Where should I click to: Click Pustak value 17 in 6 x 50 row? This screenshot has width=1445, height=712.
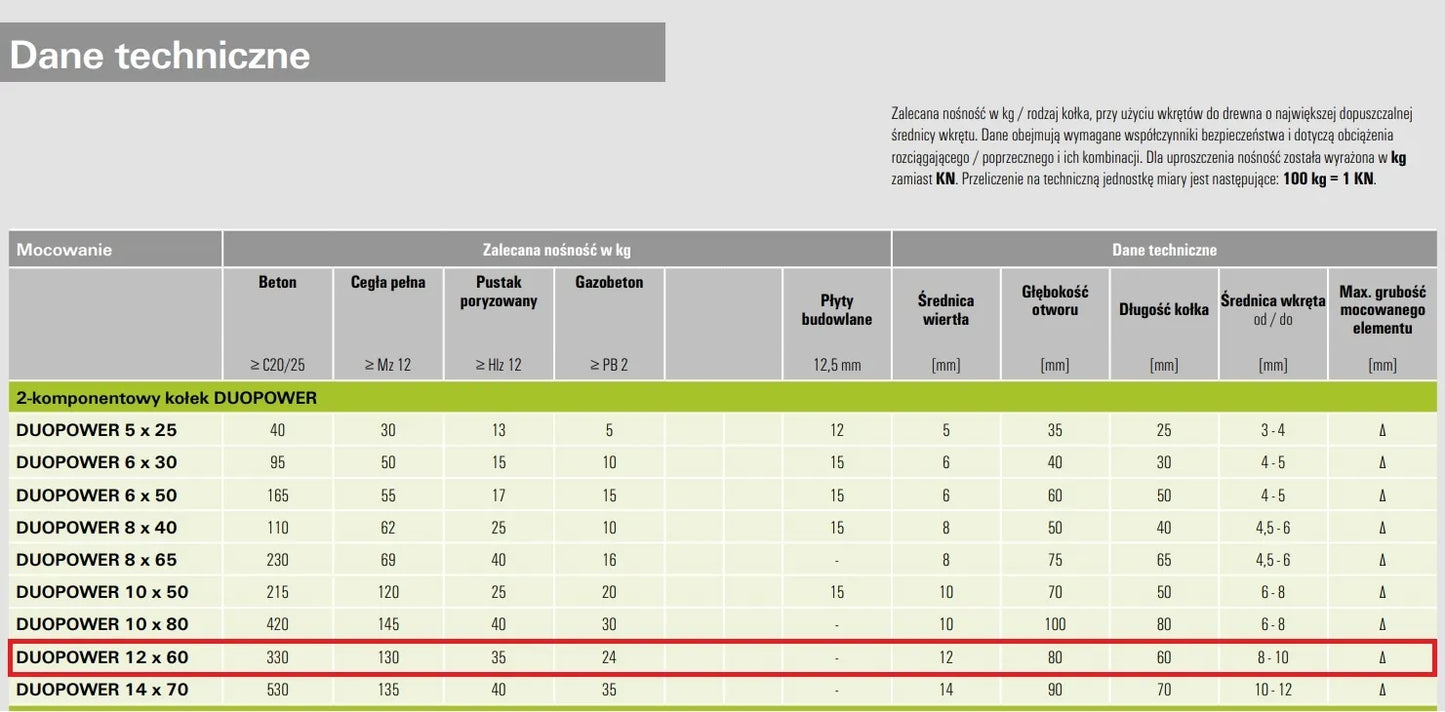click(x=499, y=495)
